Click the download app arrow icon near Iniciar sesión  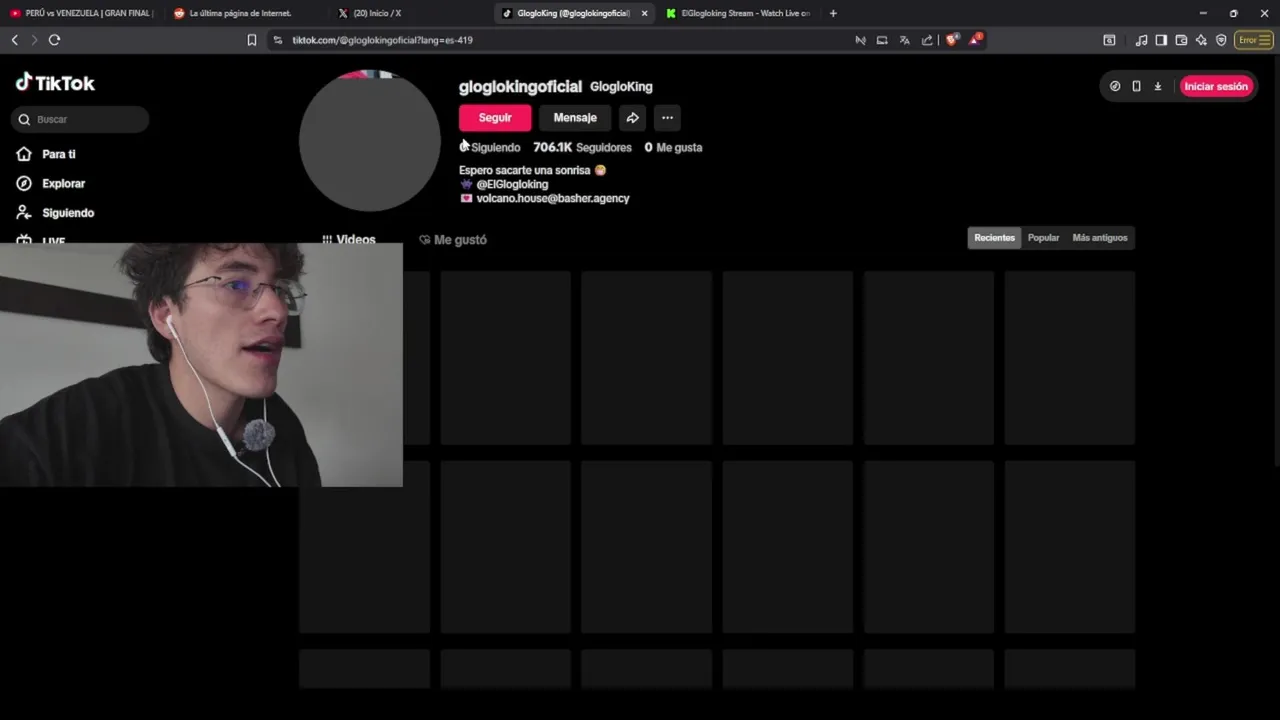click(1158, 86)
